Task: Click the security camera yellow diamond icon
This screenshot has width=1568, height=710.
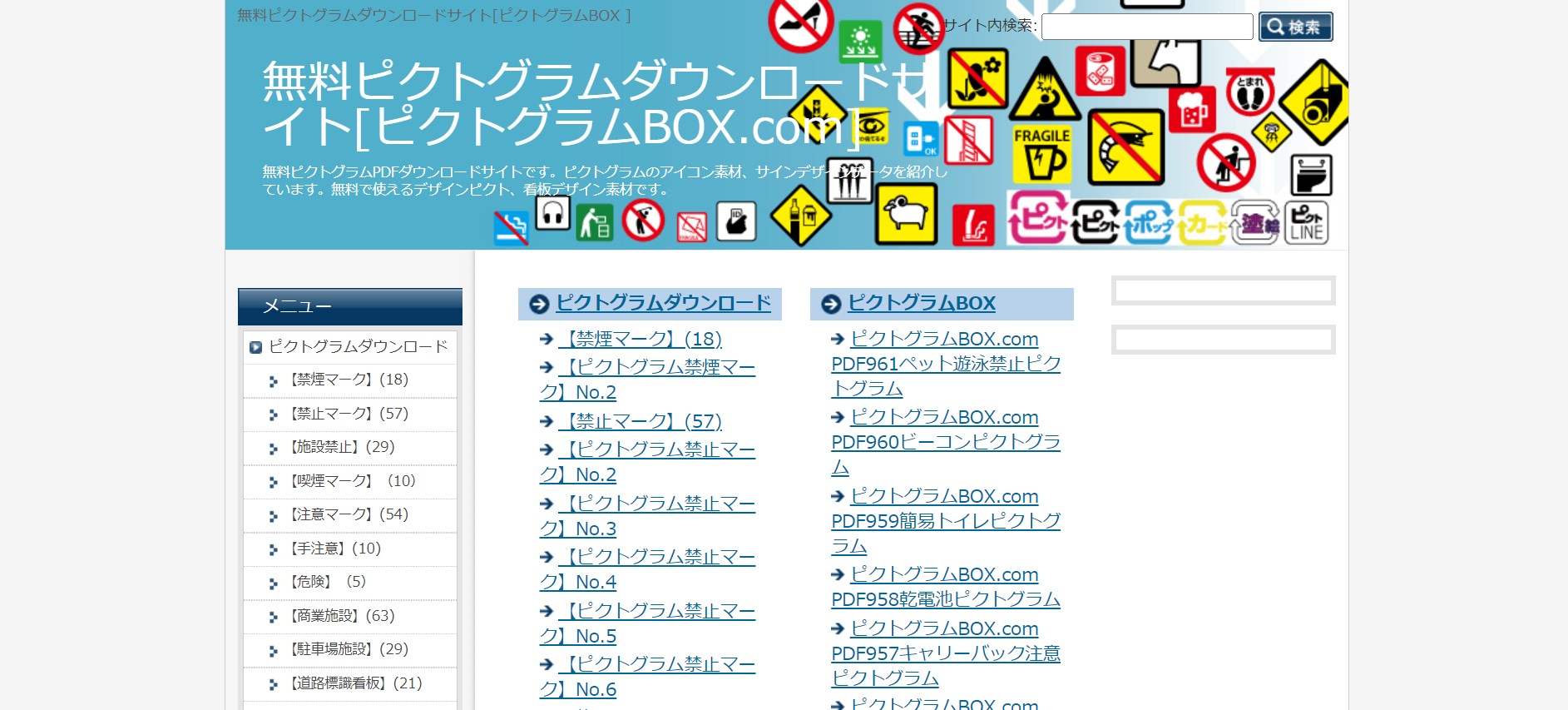Action: click(x=1315, y=102)
